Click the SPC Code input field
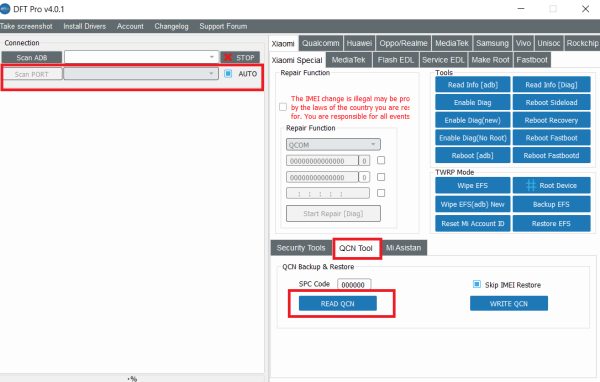Image resolution: width=600 pixels, height=382 pixels. click(354, 284)
